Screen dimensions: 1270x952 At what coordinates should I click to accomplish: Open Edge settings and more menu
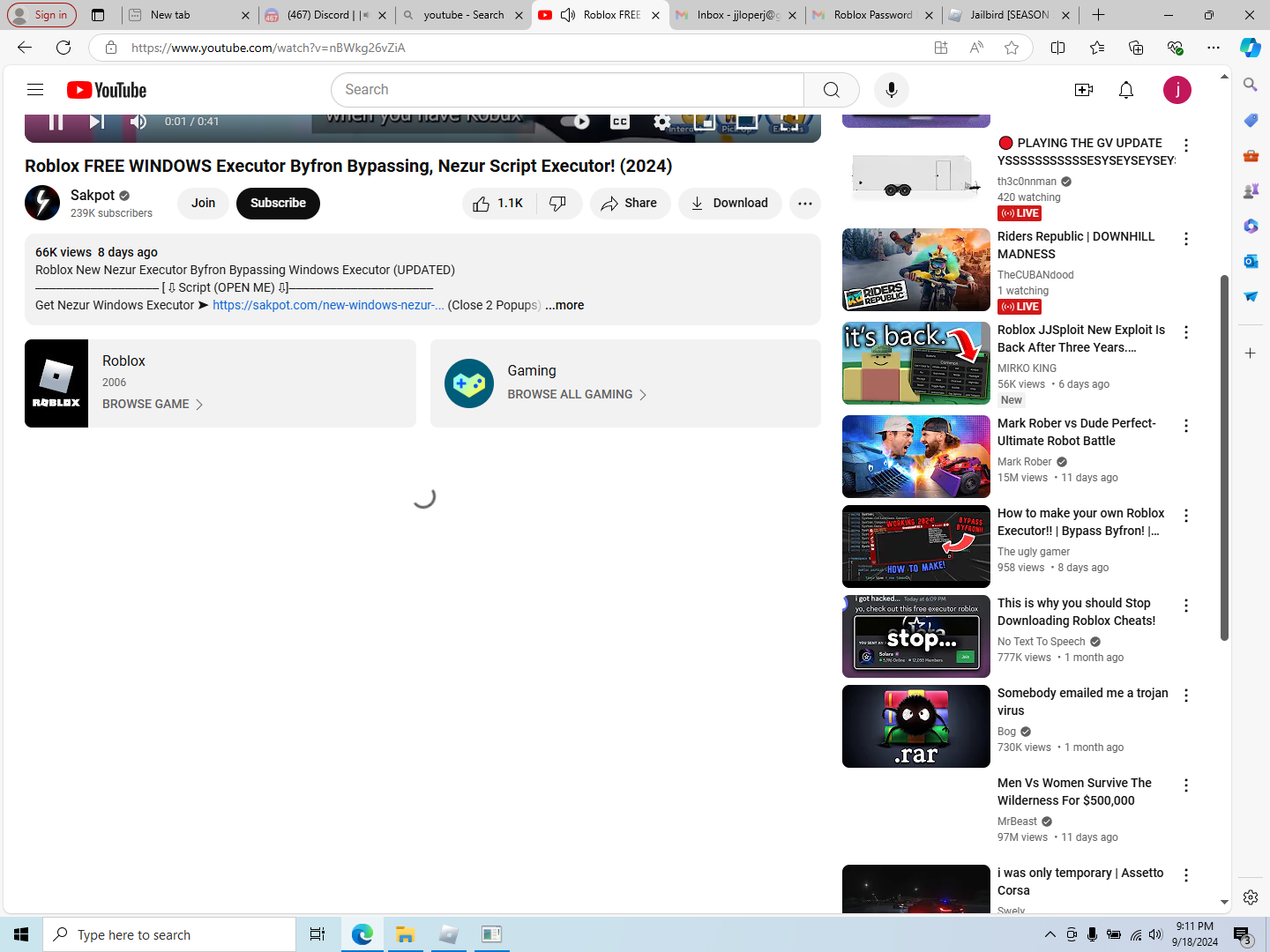pyautogui.click(x=1214, y=48)
